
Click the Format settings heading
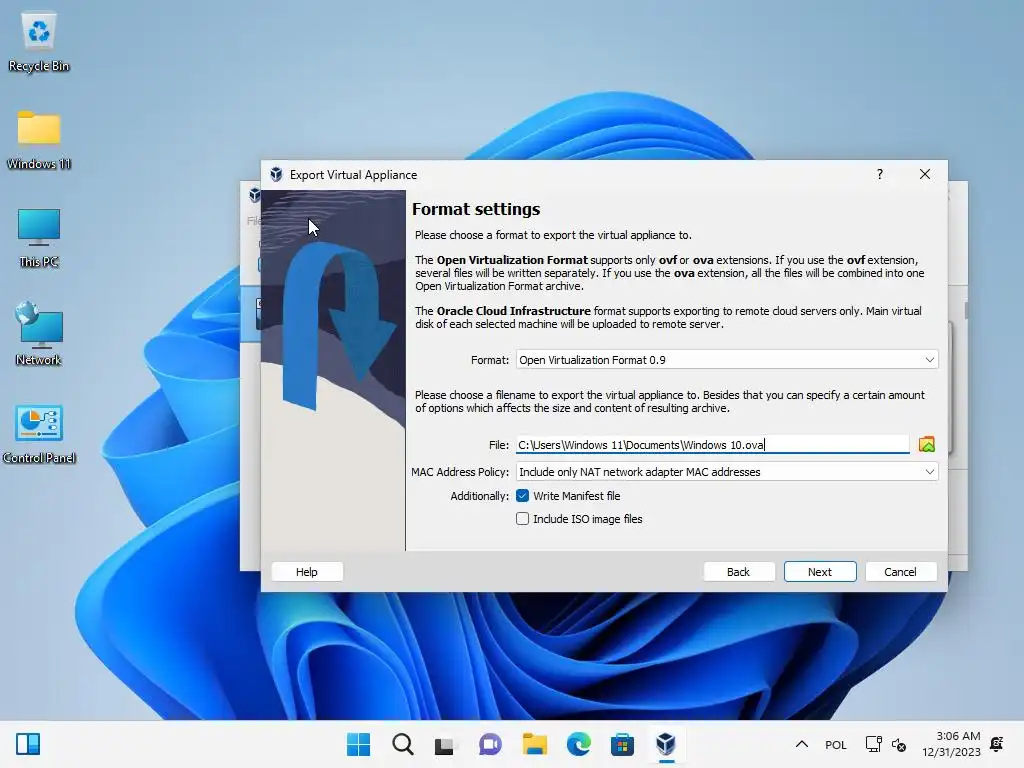(x=476, y=209)
